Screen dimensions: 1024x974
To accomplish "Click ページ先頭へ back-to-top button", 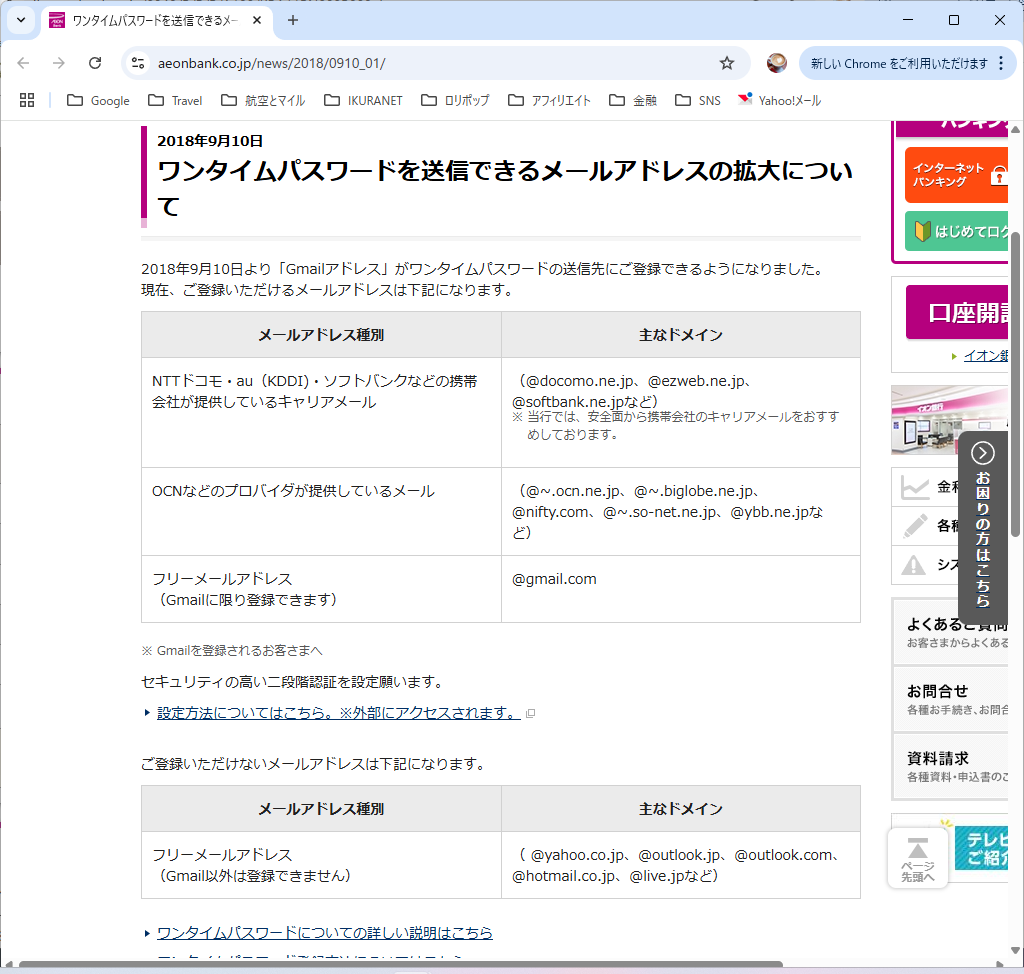I will coord(917,858).
